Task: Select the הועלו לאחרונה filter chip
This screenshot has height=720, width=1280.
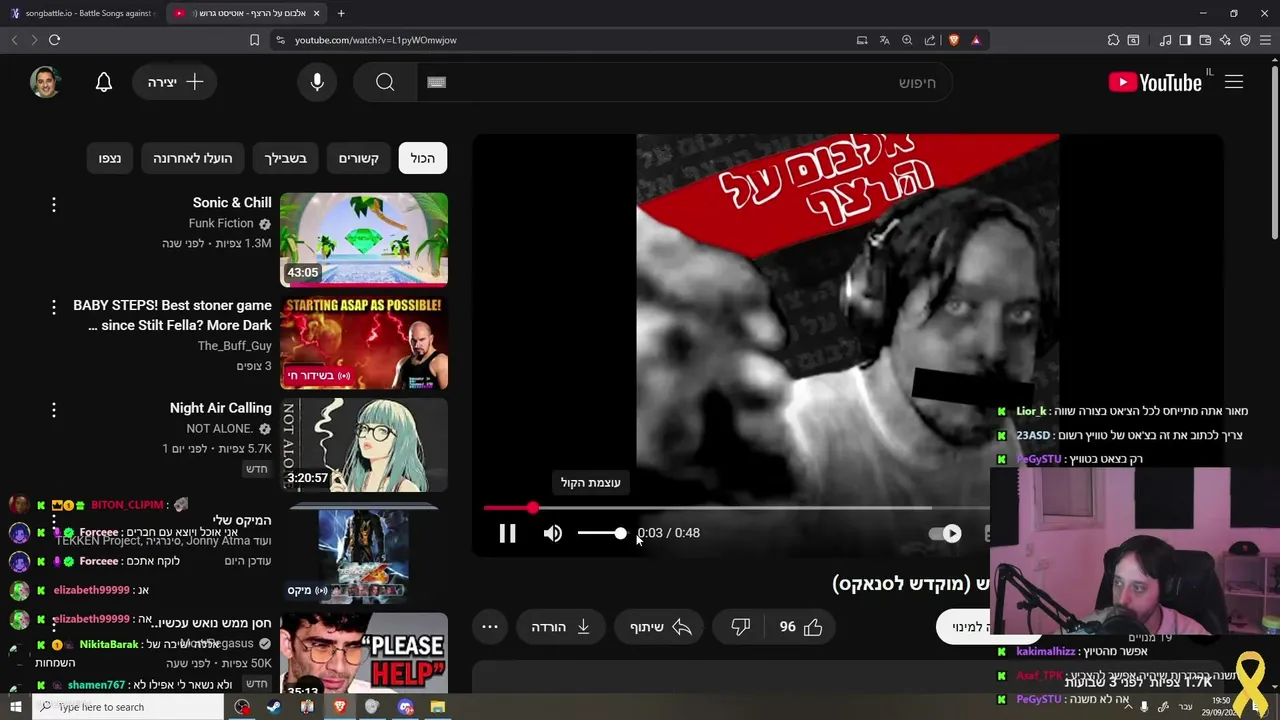Action: [193, 158]
